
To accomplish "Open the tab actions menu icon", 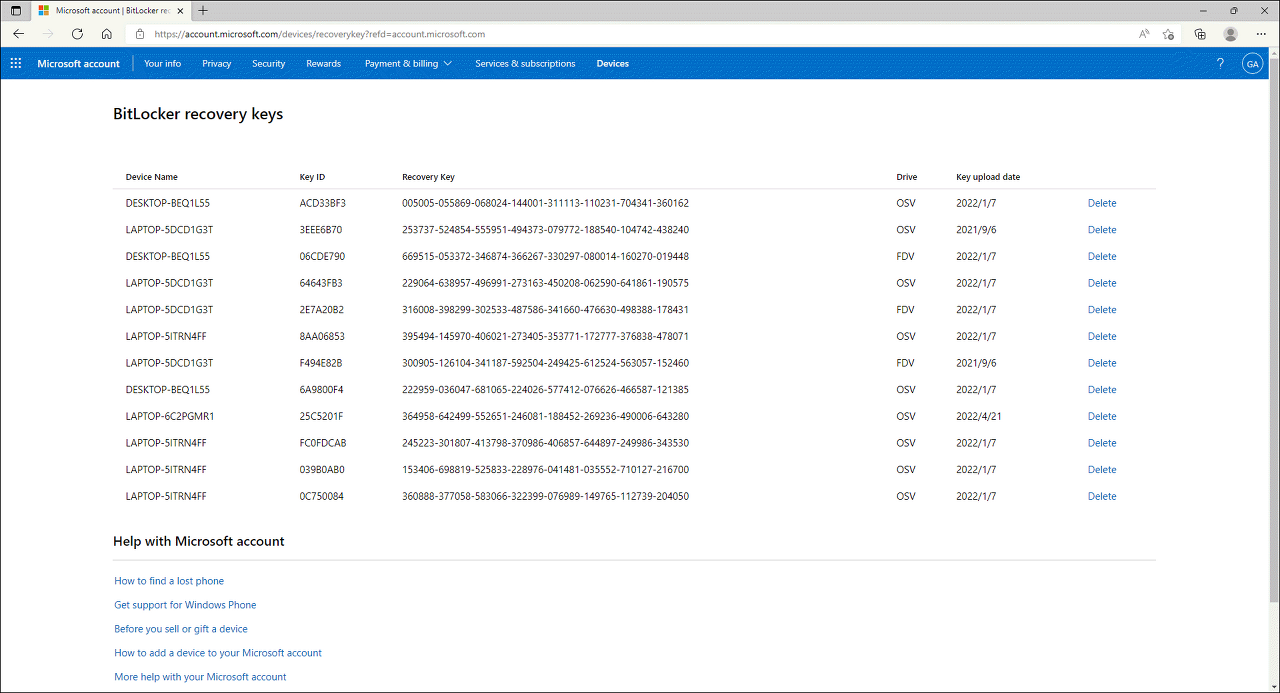I will (x=15, y=10).
